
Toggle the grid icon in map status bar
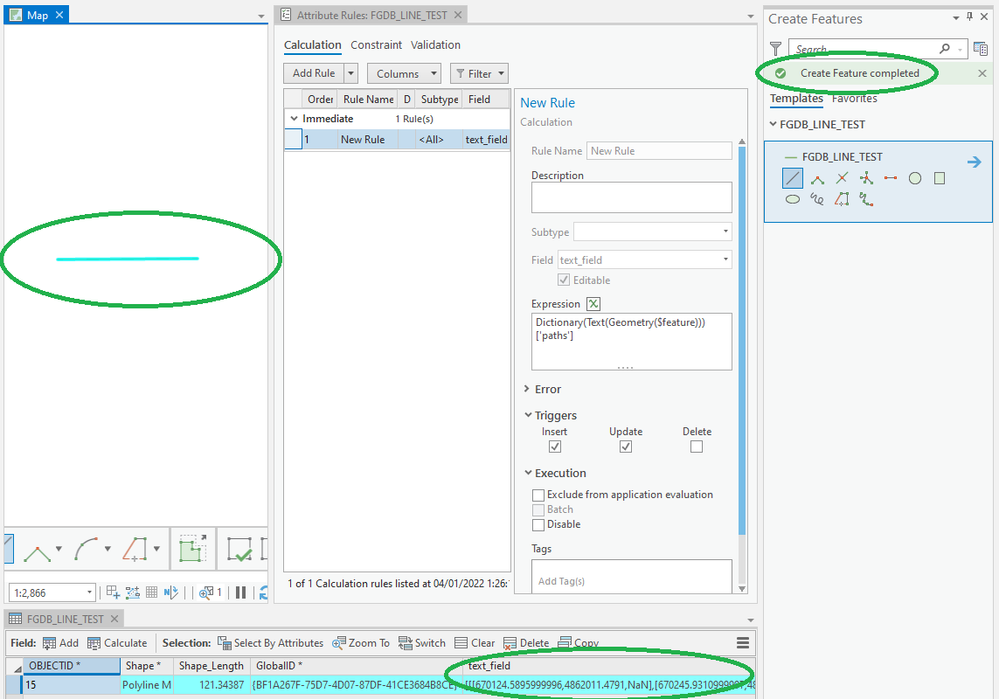point(151,593)
